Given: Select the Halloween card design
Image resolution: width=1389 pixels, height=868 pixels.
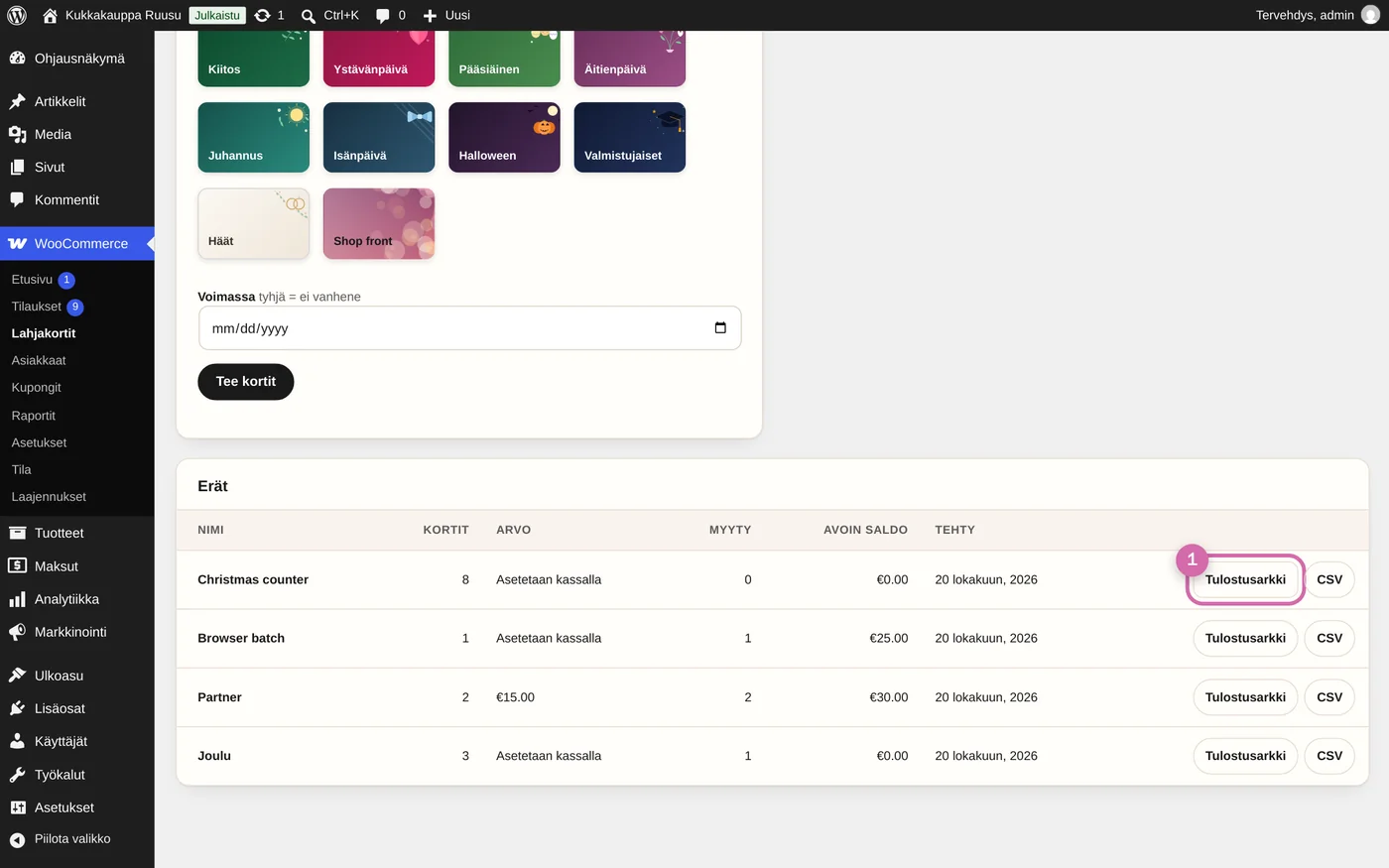Looking at the screenshot, I should pyautogui.click(x=504, y=137).
